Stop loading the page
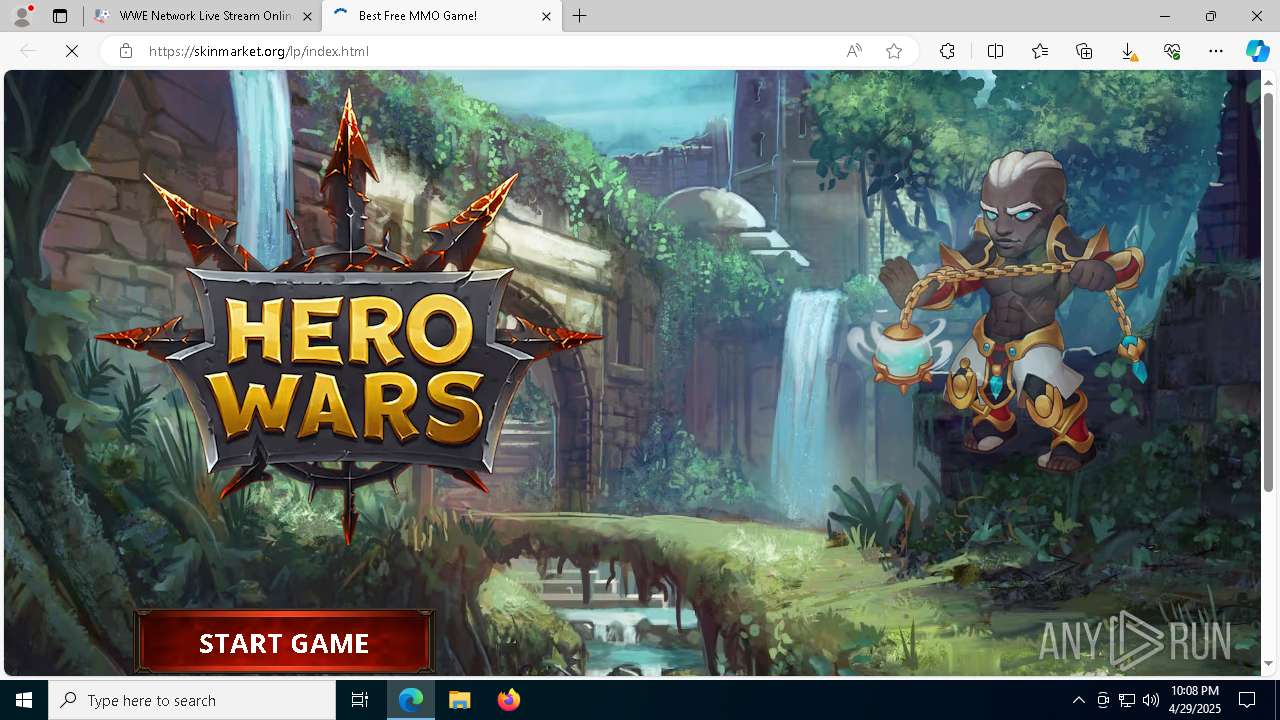Image resolution: width=1280 pixels, height=720 pixels. pos(72,51)
